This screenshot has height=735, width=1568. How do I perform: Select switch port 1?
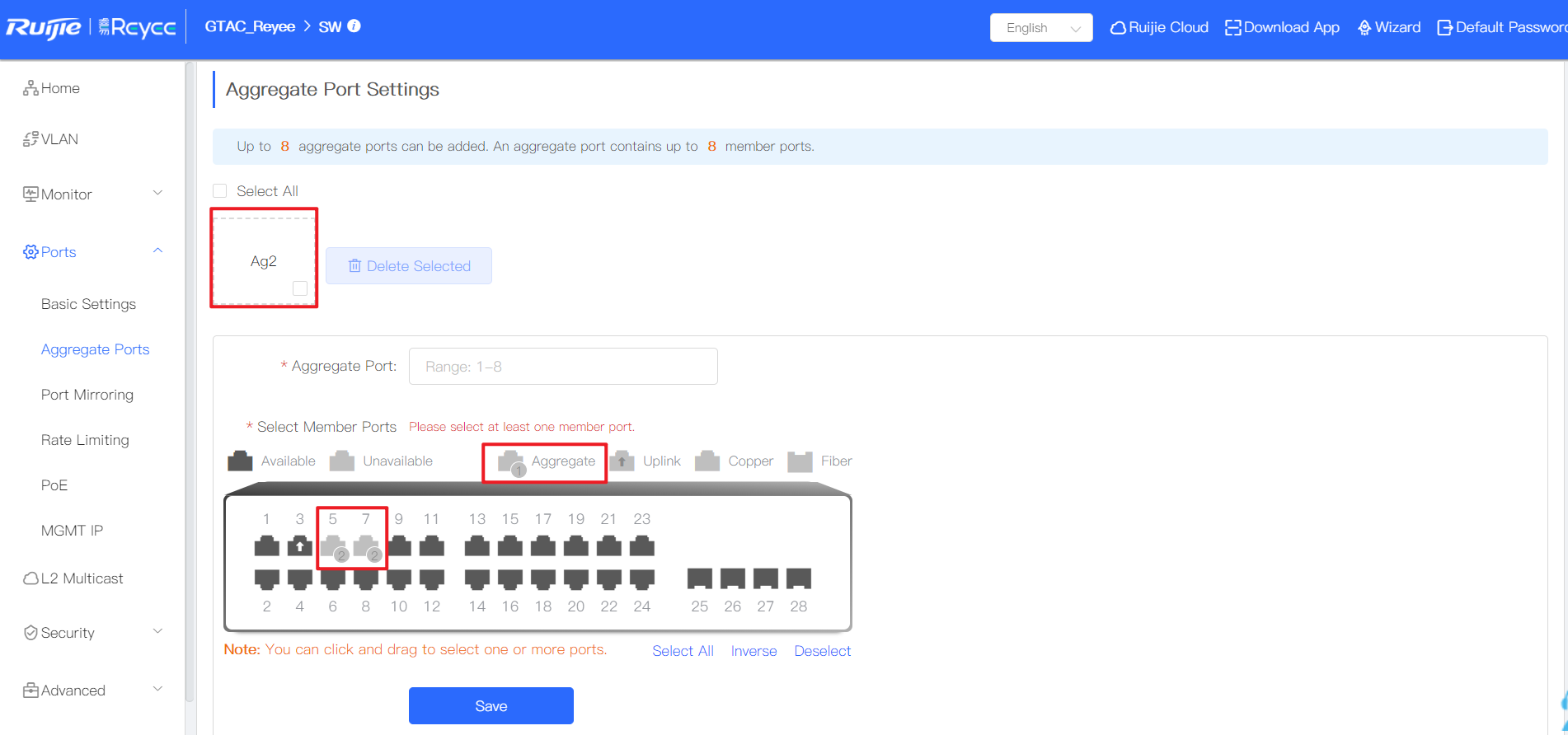point(266,545)
